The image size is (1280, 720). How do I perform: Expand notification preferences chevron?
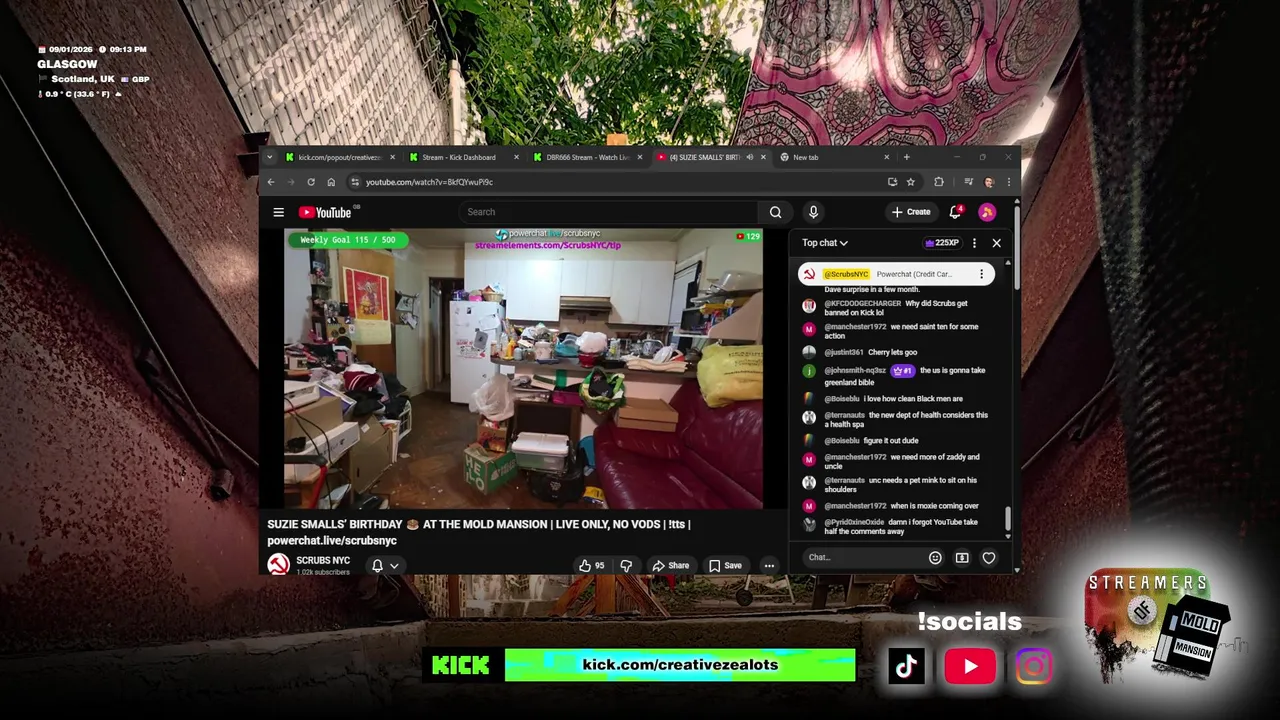pos(394,566)
